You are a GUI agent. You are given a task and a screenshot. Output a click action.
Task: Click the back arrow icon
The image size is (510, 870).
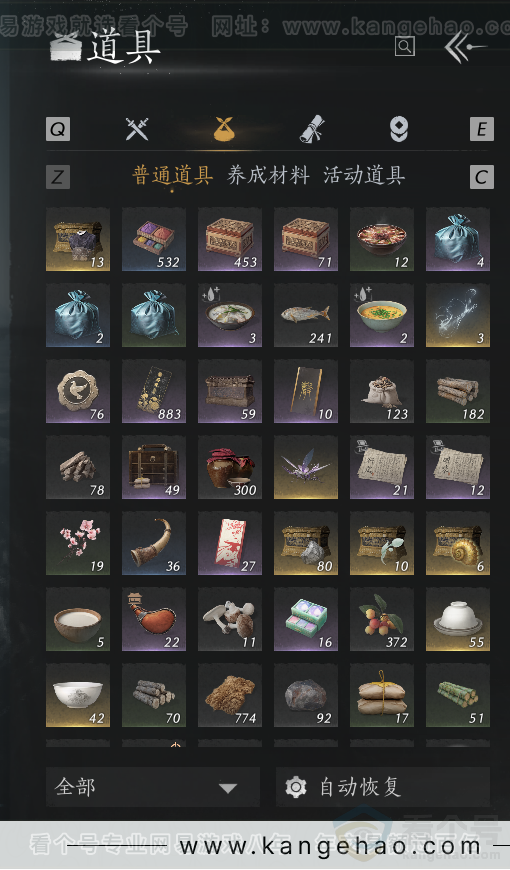point(465,47)
